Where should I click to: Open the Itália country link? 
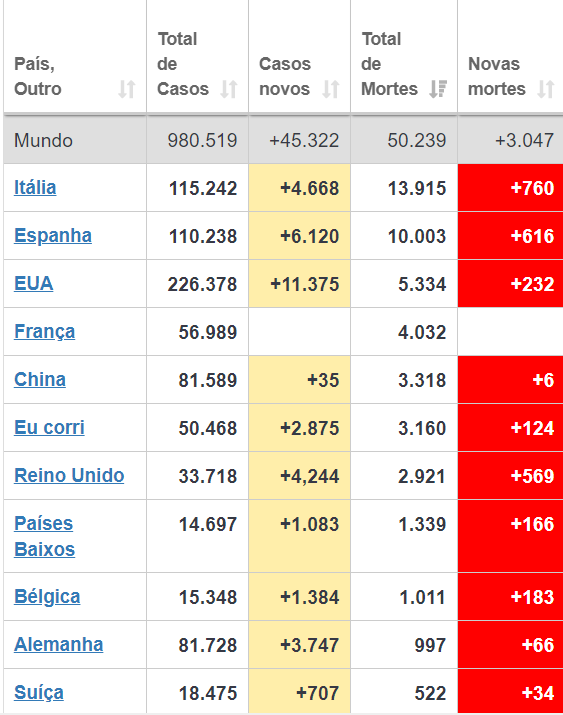35,187
